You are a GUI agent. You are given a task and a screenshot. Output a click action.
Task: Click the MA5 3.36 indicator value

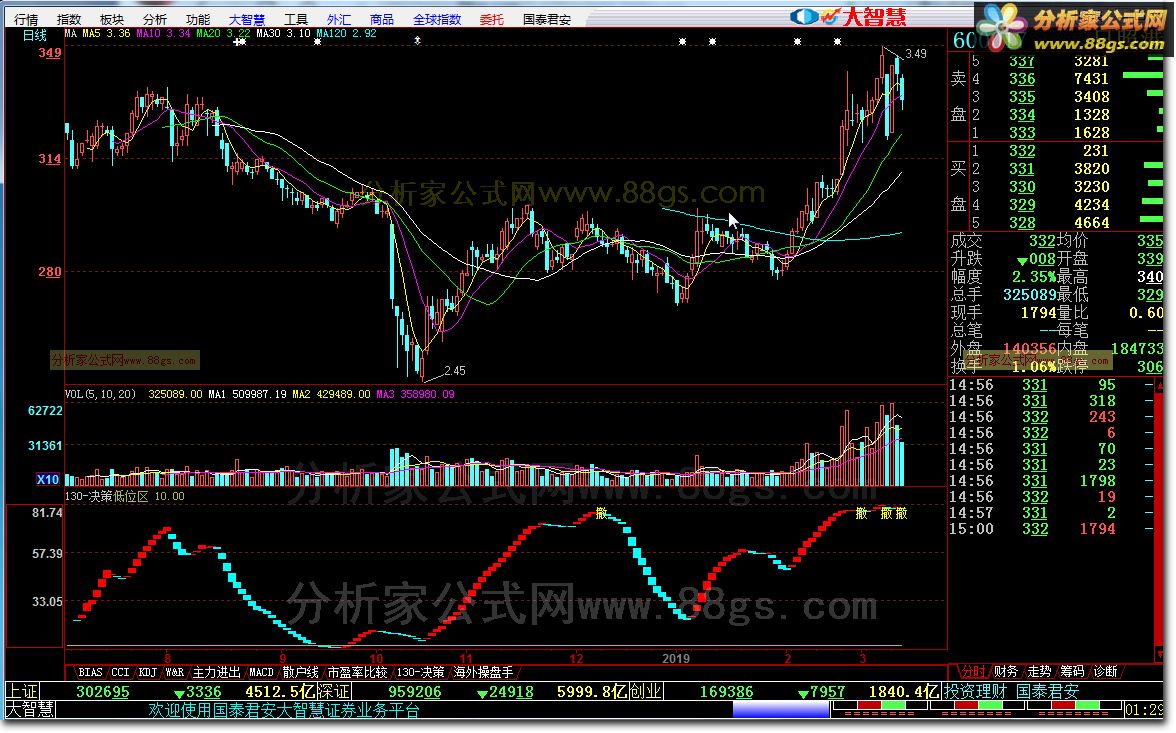coord(106,34)
